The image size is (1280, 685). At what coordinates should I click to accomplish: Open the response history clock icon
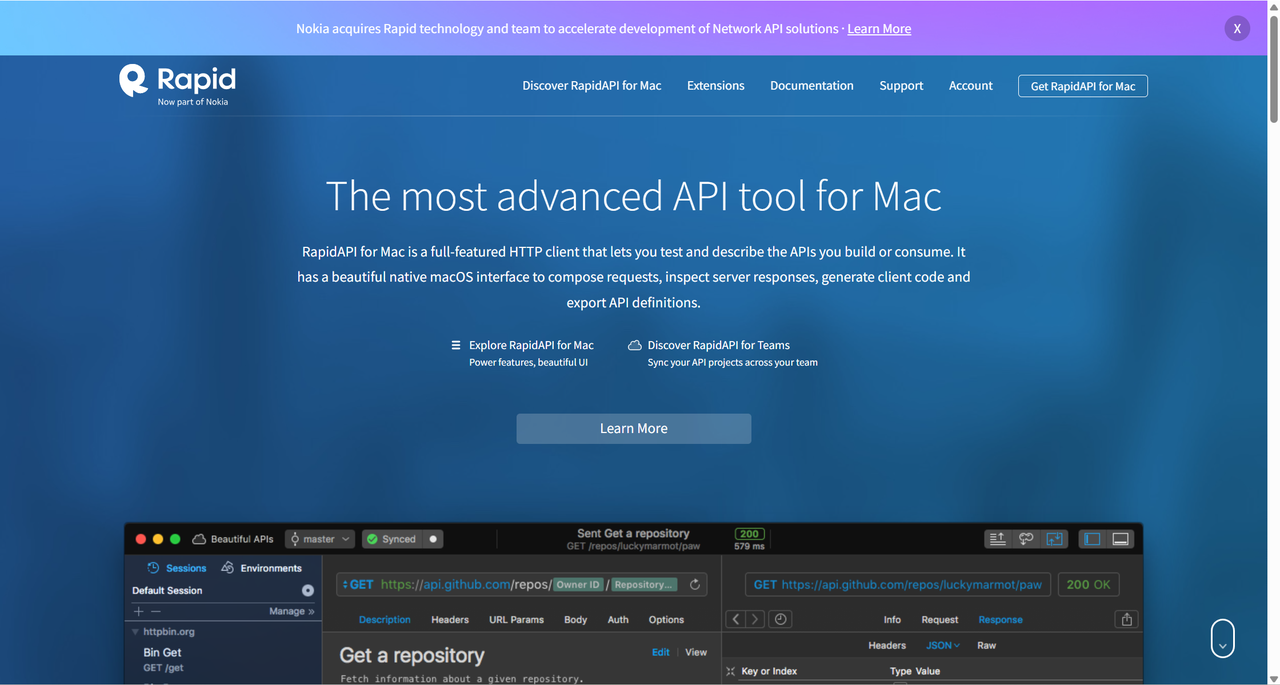pos(781,620)
